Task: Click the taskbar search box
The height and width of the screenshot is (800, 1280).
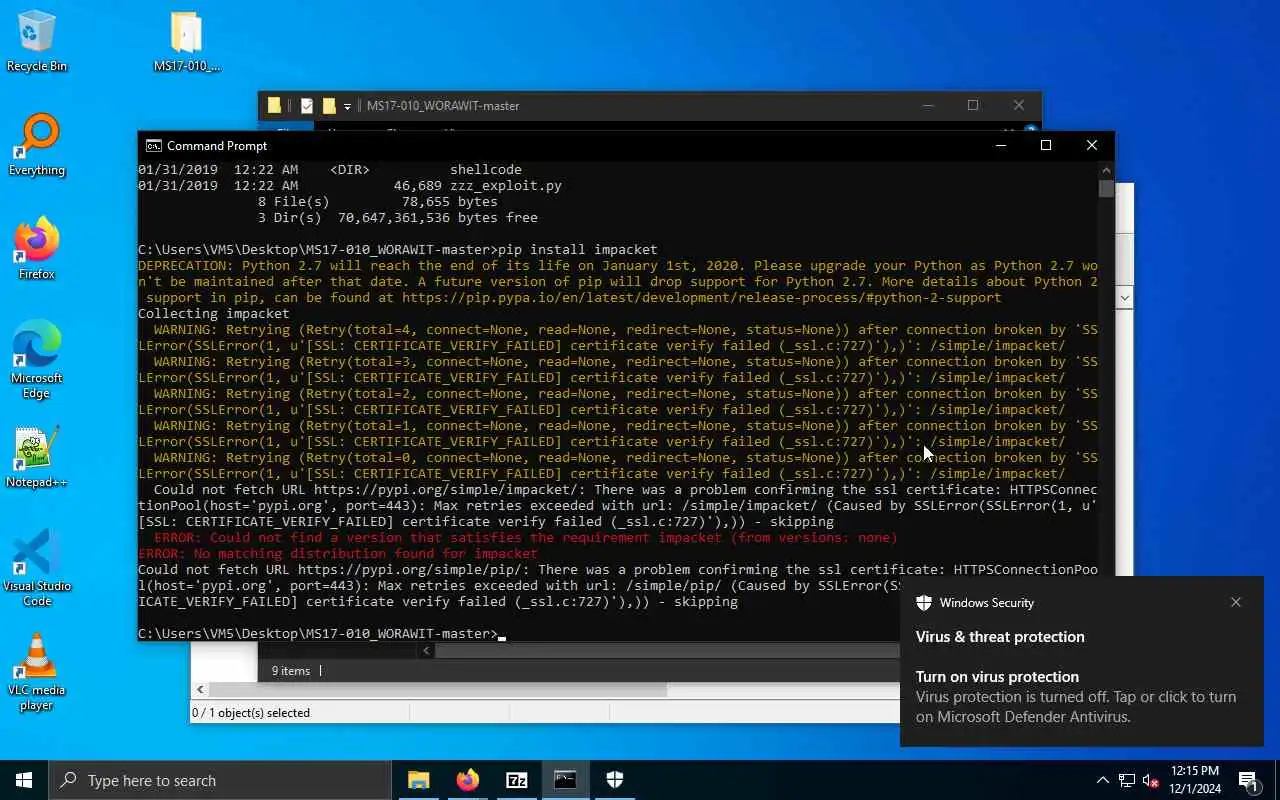Action: [x=220, y=780]
